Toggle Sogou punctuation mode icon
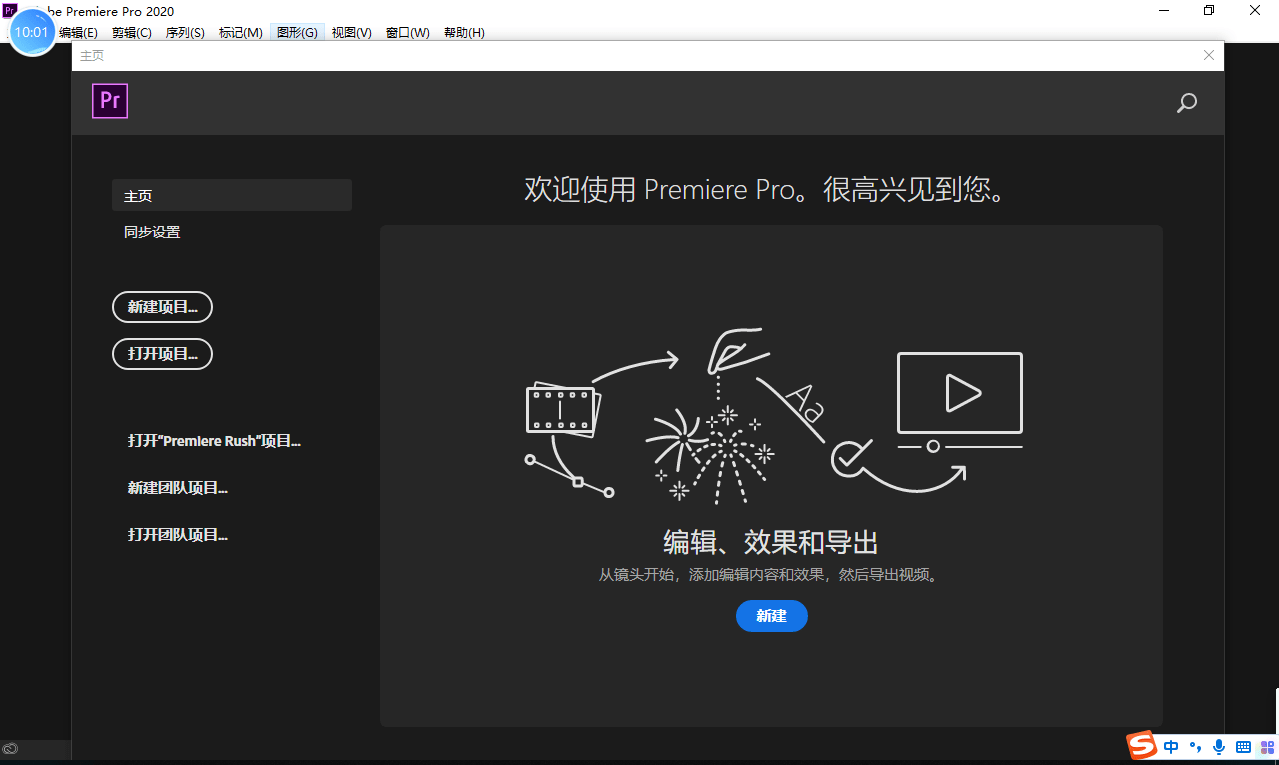 (1195, 747)
